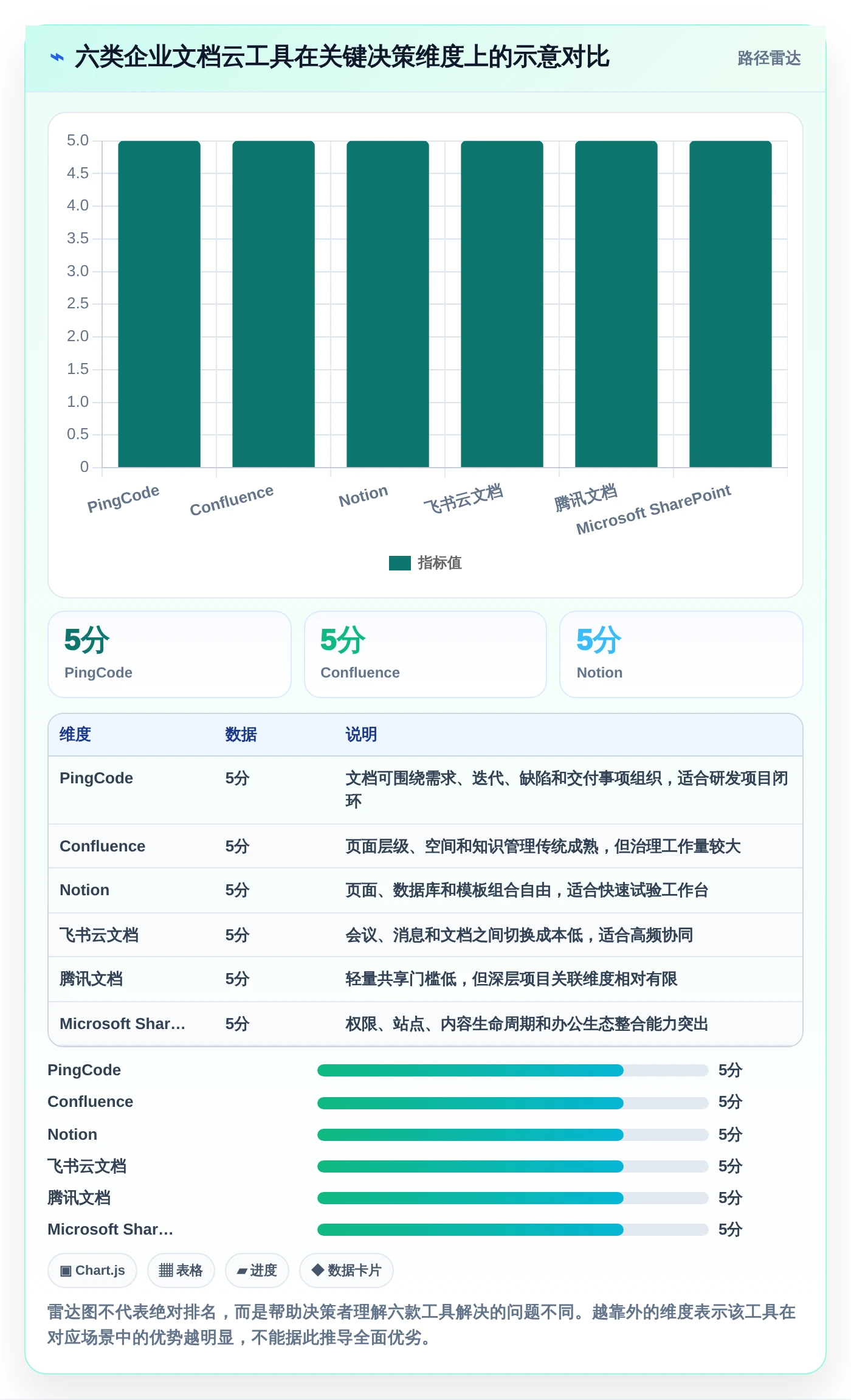851x1400 pixels.
Task: Select the Notion table row name
Action: [x=84, y=890]
